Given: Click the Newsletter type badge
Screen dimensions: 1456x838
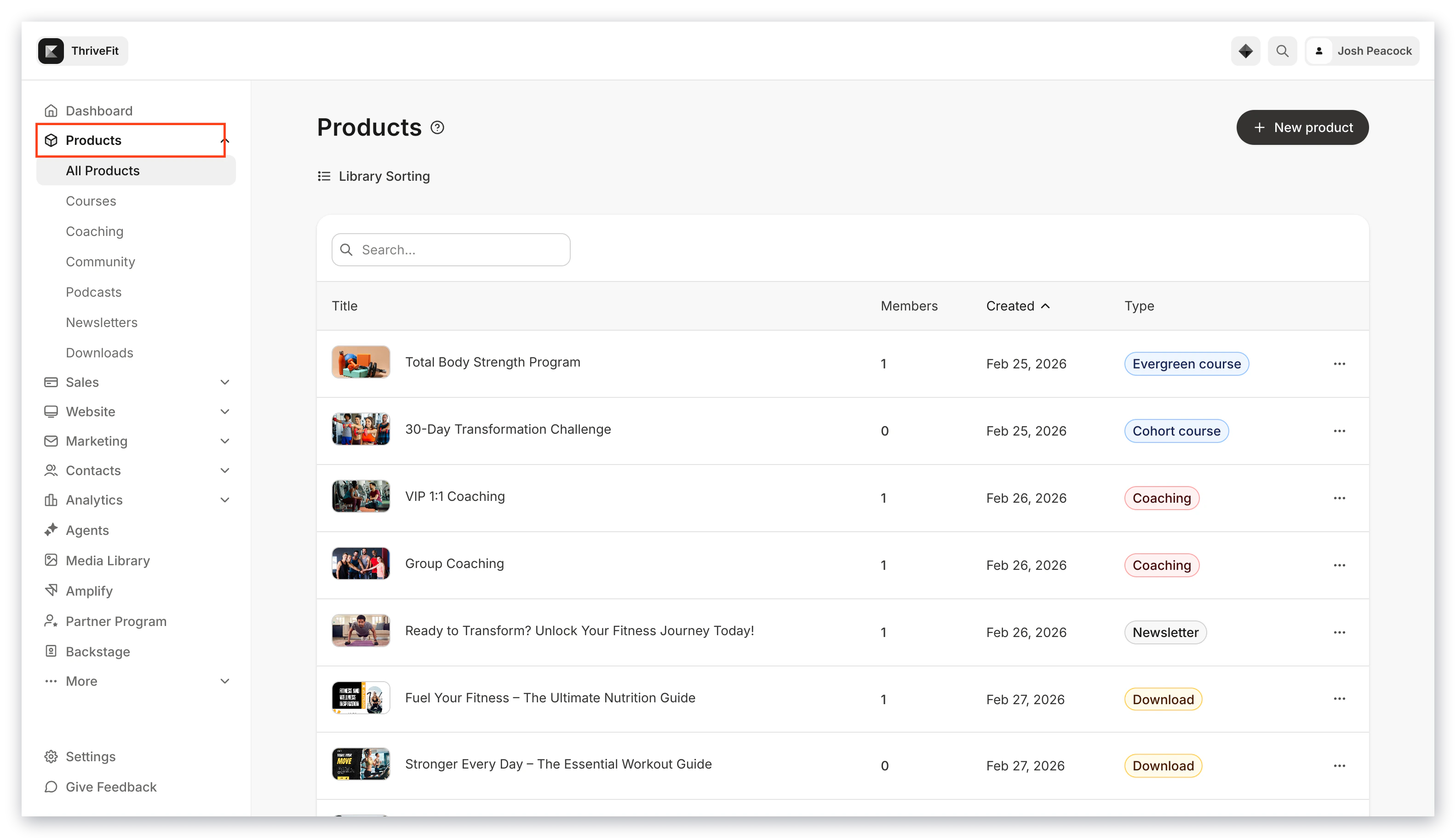Looking at the screenshot, I should 1165,632.
